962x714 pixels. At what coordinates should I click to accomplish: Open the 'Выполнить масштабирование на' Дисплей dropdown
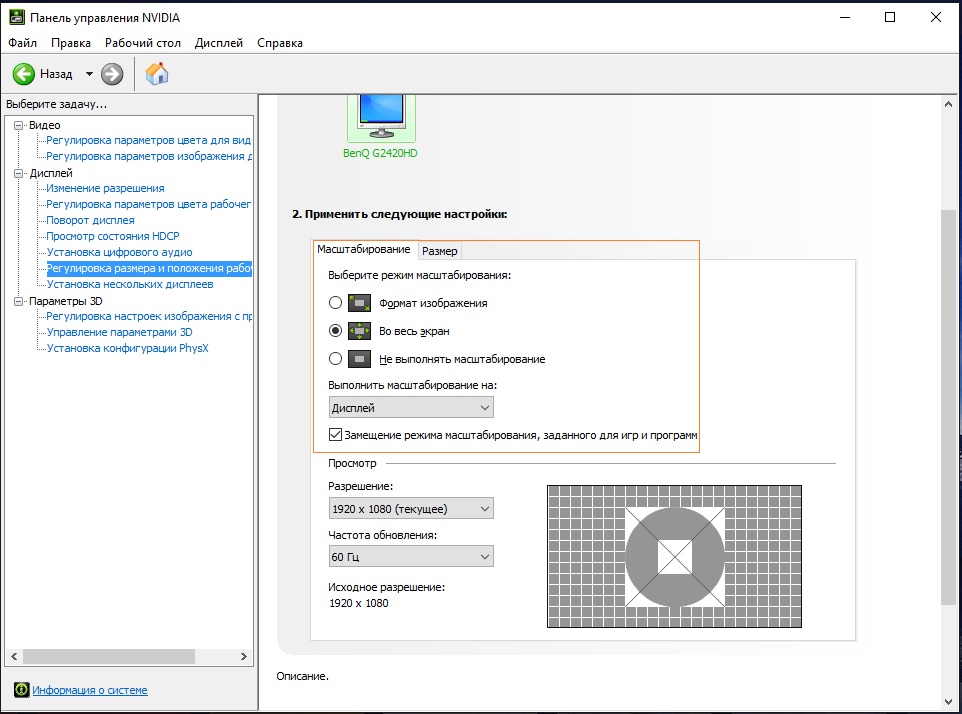411,408
